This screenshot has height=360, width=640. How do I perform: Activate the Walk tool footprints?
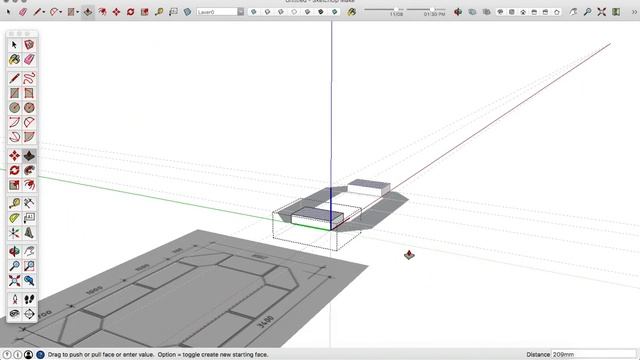tap(29, 299)
